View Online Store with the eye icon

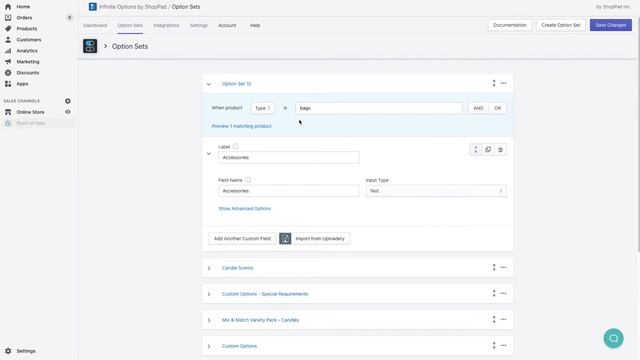click(x=68, y=112)
